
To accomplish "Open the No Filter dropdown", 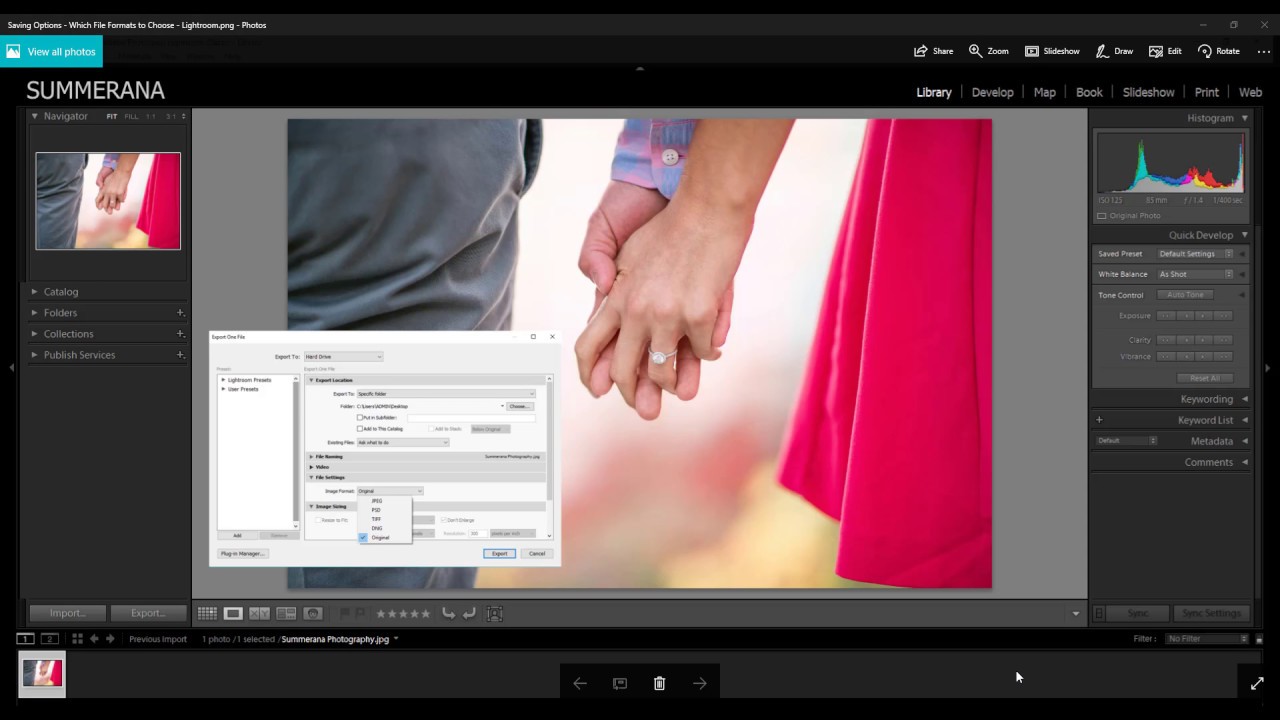I will click(x=1208, y=639).
